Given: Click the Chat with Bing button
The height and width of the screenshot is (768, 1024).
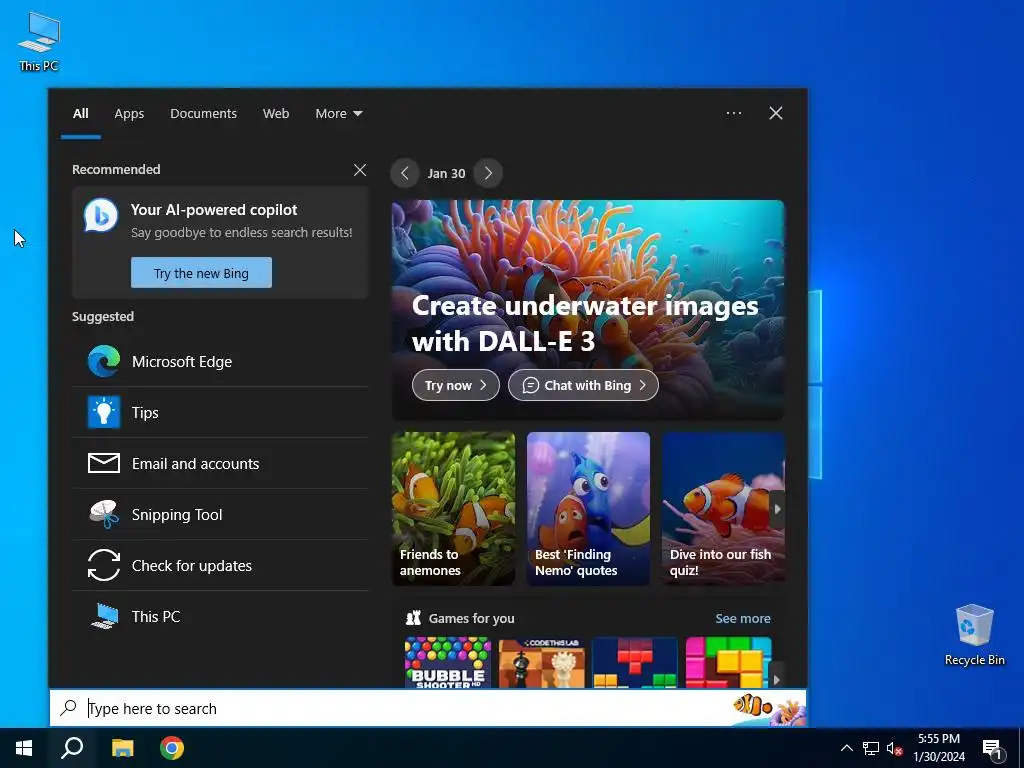Looking at the screenshot, I should (583, 385).
